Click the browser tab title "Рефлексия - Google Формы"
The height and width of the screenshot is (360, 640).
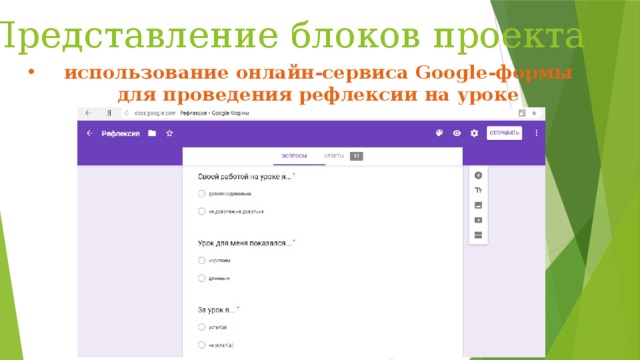215,113
